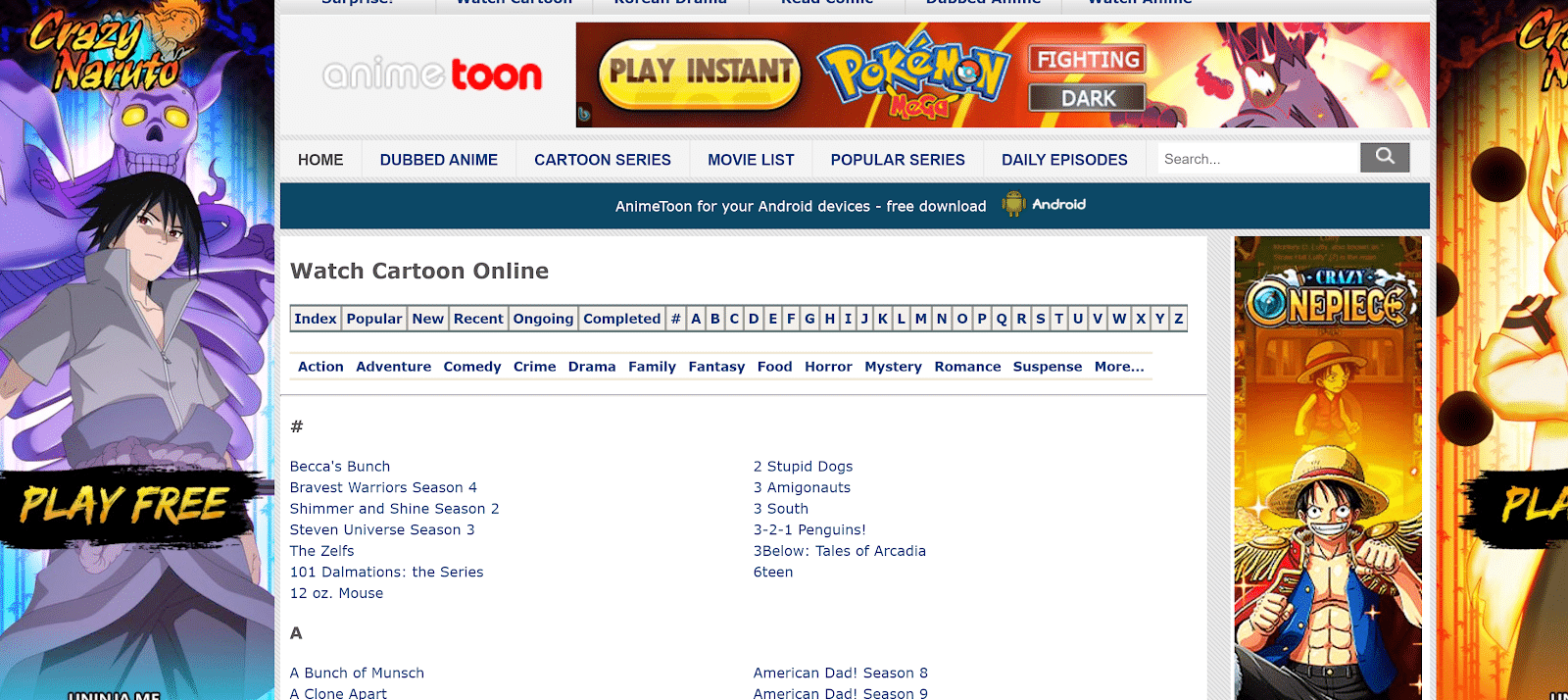Open Steven Universe Season 3
Viewport: 1568px width, 700px height.
[382, 529]
